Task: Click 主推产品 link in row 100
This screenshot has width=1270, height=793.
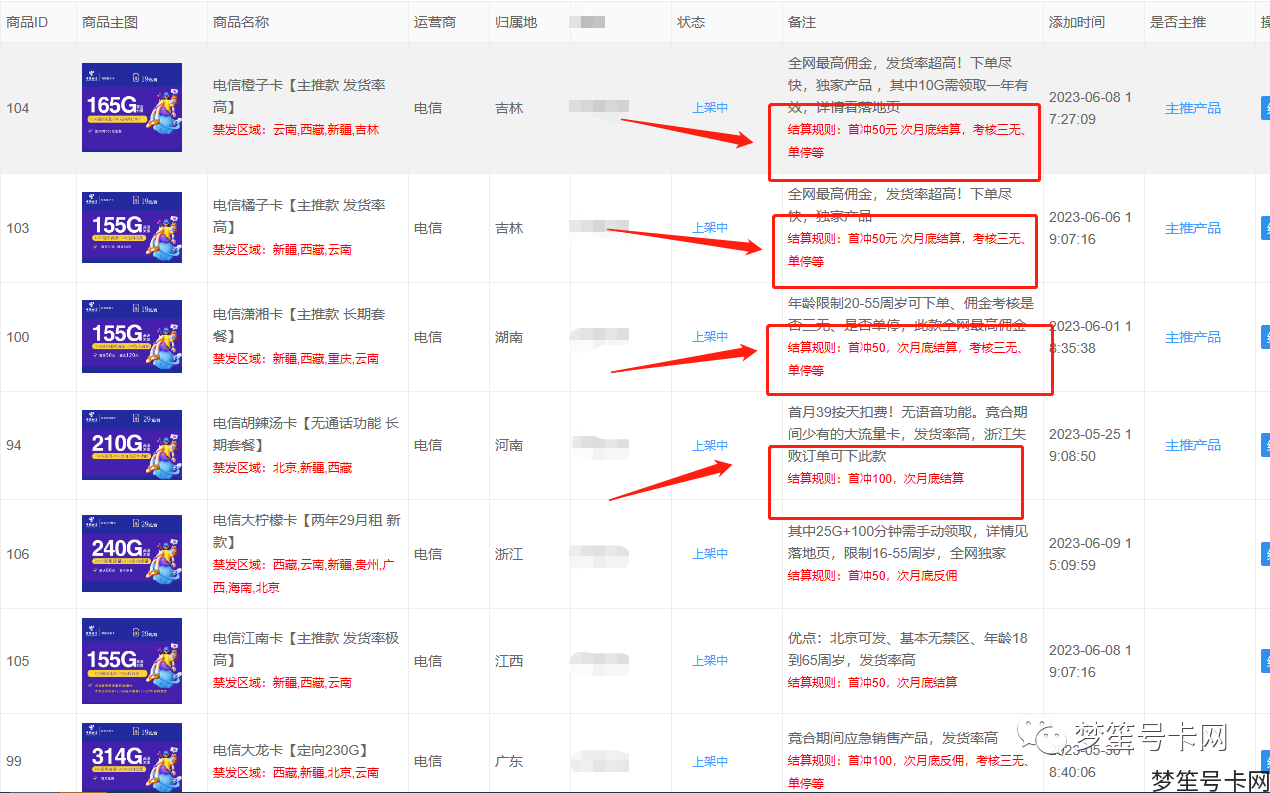Action: [x=1193, y=337]
